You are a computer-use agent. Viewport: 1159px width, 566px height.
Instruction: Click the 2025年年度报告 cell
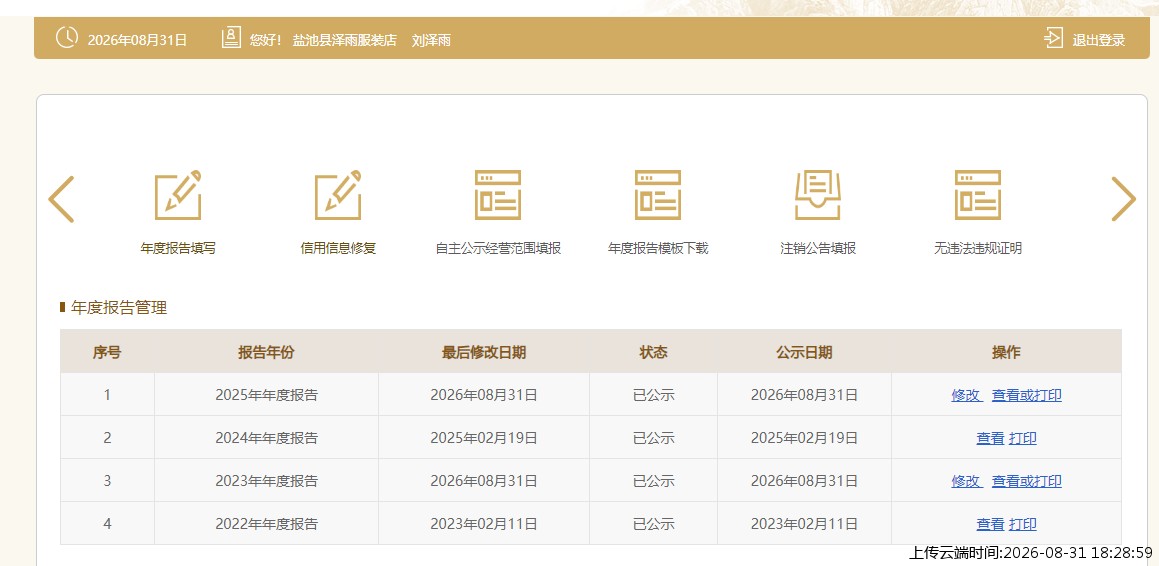point(266,395)
